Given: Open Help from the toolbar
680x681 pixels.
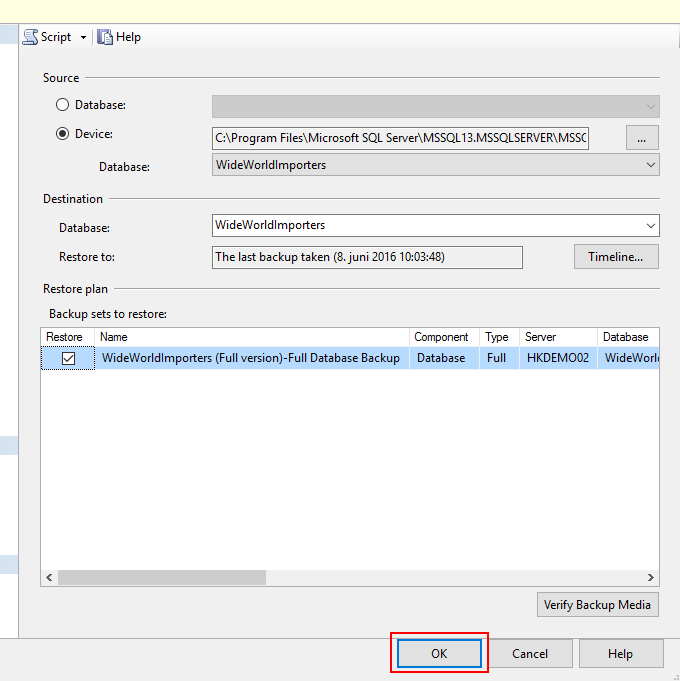Looking at the screenshot, I should [x=119, y=37].
